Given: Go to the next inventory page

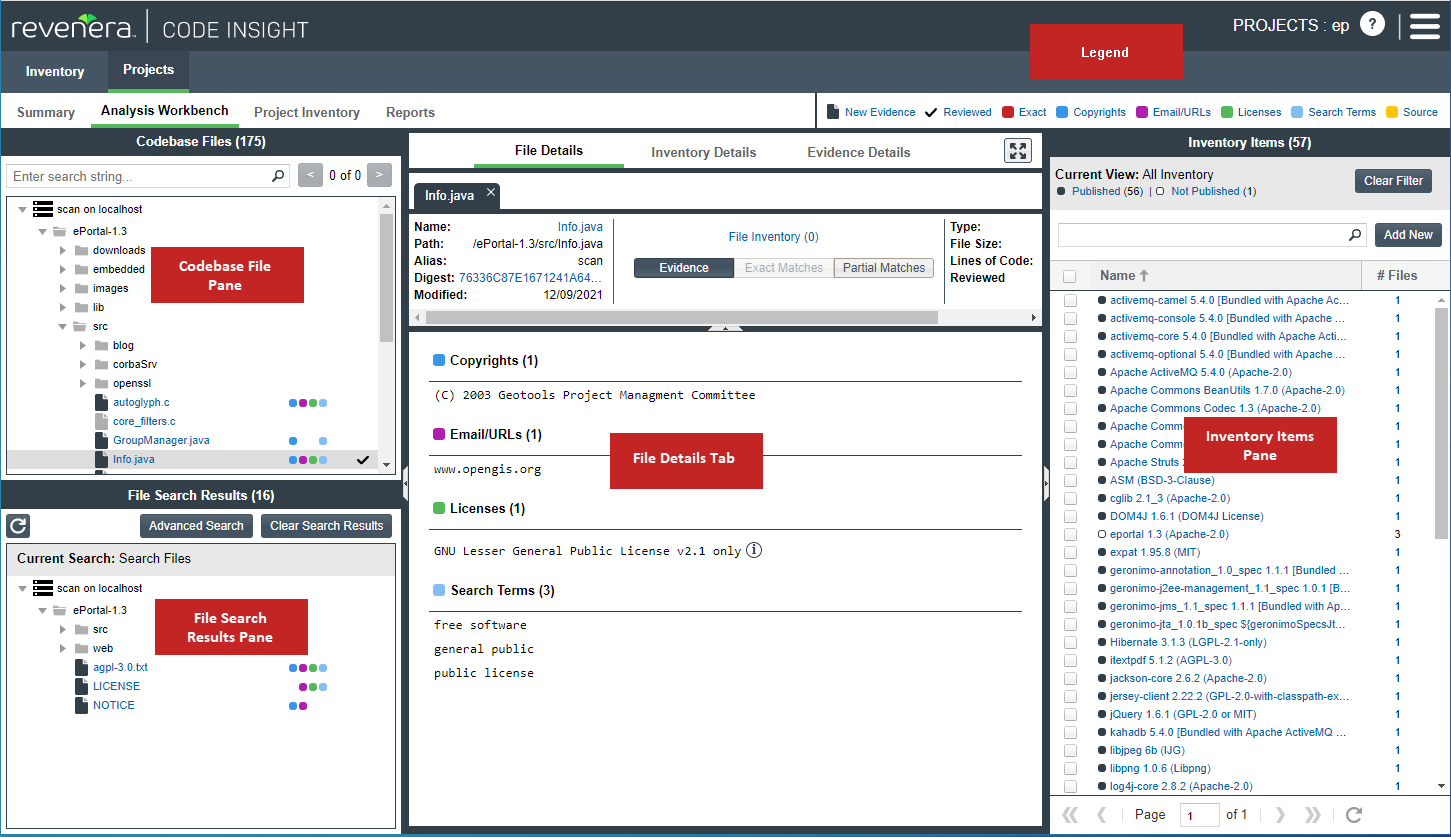Looking at the screenshot, I should click(x=1280, y=814).
